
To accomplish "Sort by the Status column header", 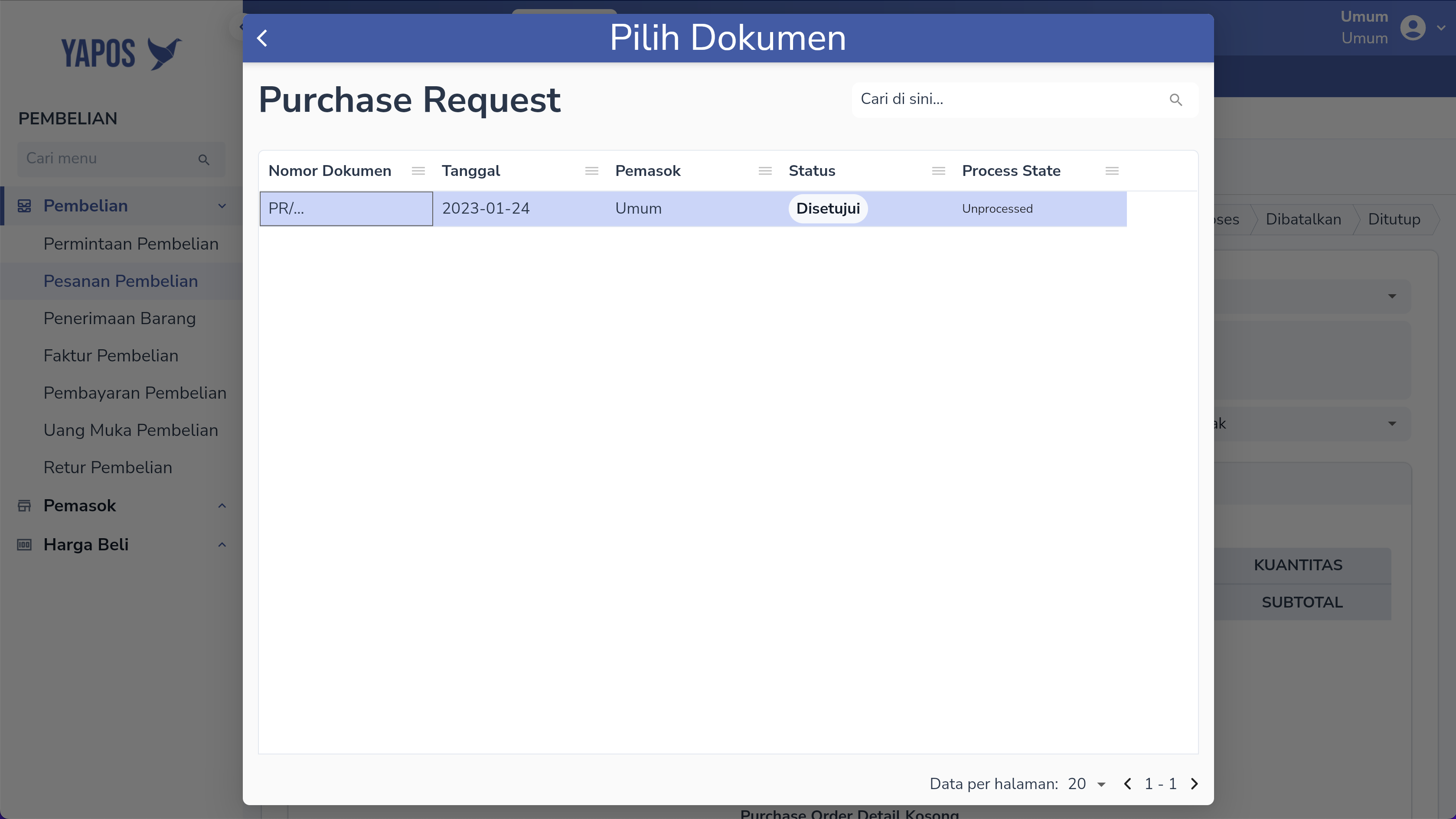I will [x=812, y=171].
